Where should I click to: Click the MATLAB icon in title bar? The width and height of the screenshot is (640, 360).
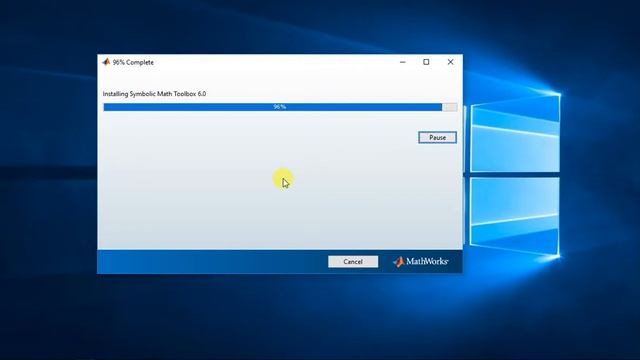click(106, 62)
